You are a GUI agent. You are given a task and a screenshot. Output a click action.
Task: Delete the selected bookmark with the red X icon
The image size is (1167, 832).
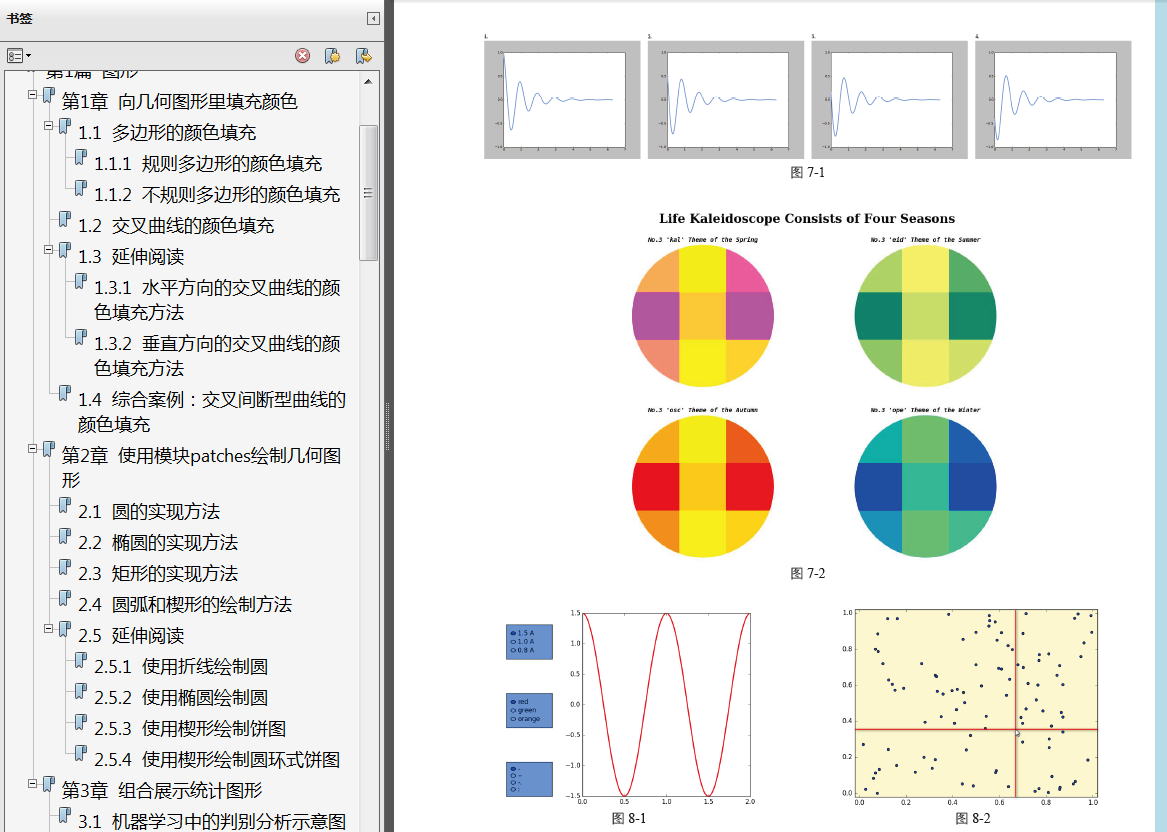click(302, 56)
